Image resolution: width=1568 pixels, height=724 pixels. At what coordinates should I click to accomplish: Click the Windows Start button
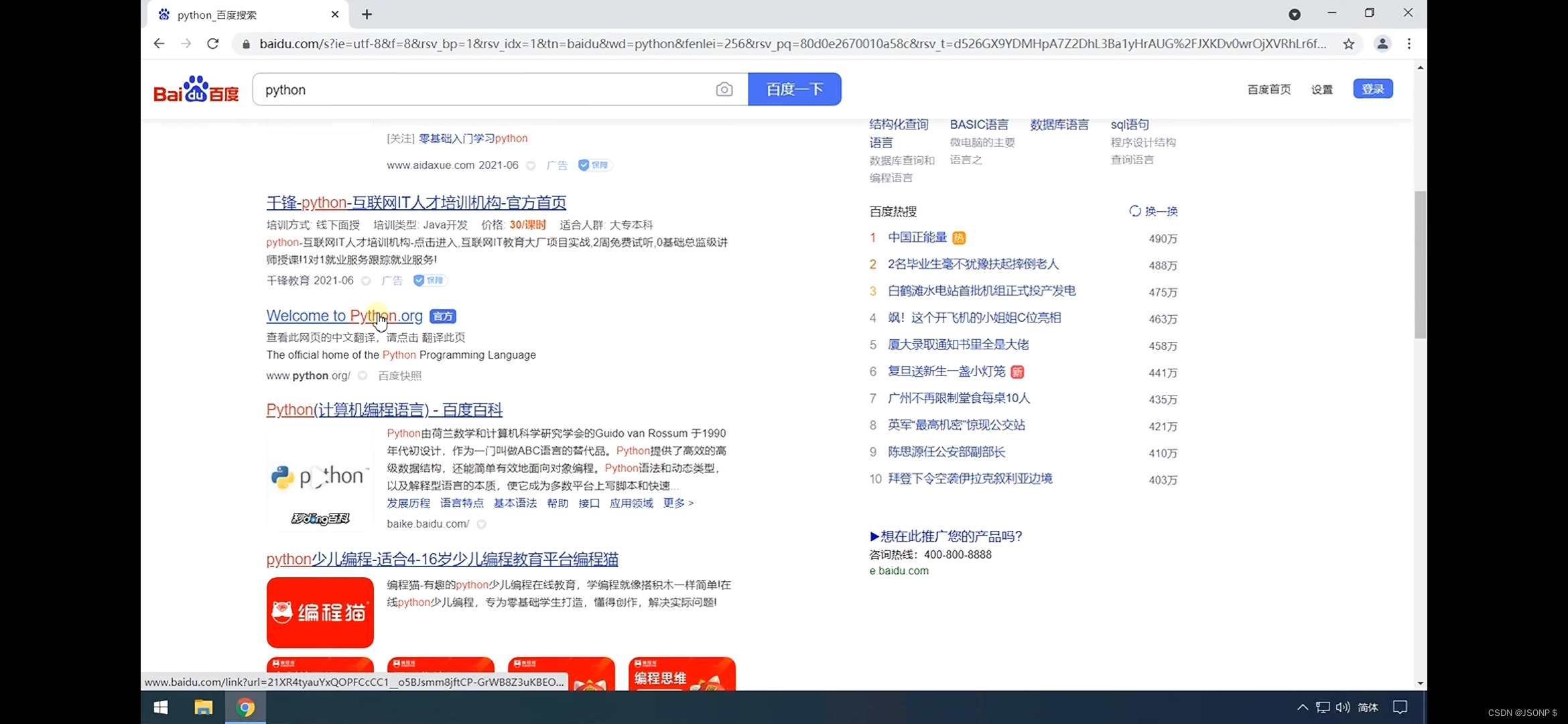click(161, 707)
